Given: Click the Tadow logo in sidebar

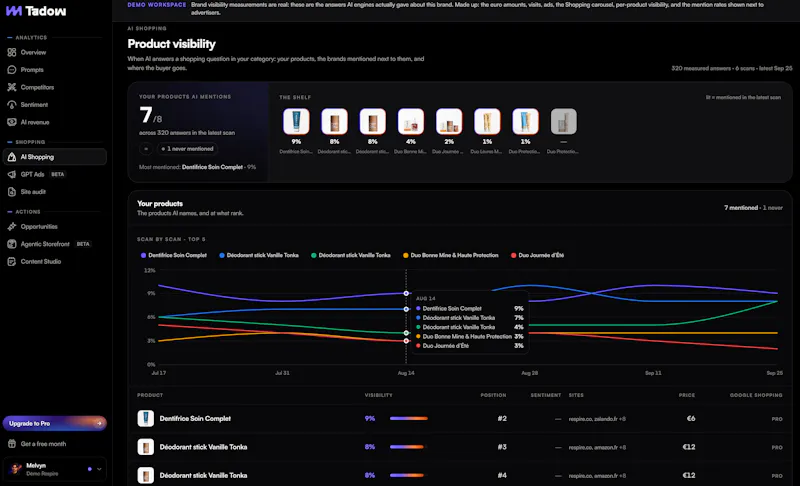Looking at the screenshot, I should pyautogui.click(x=36, y=11).
